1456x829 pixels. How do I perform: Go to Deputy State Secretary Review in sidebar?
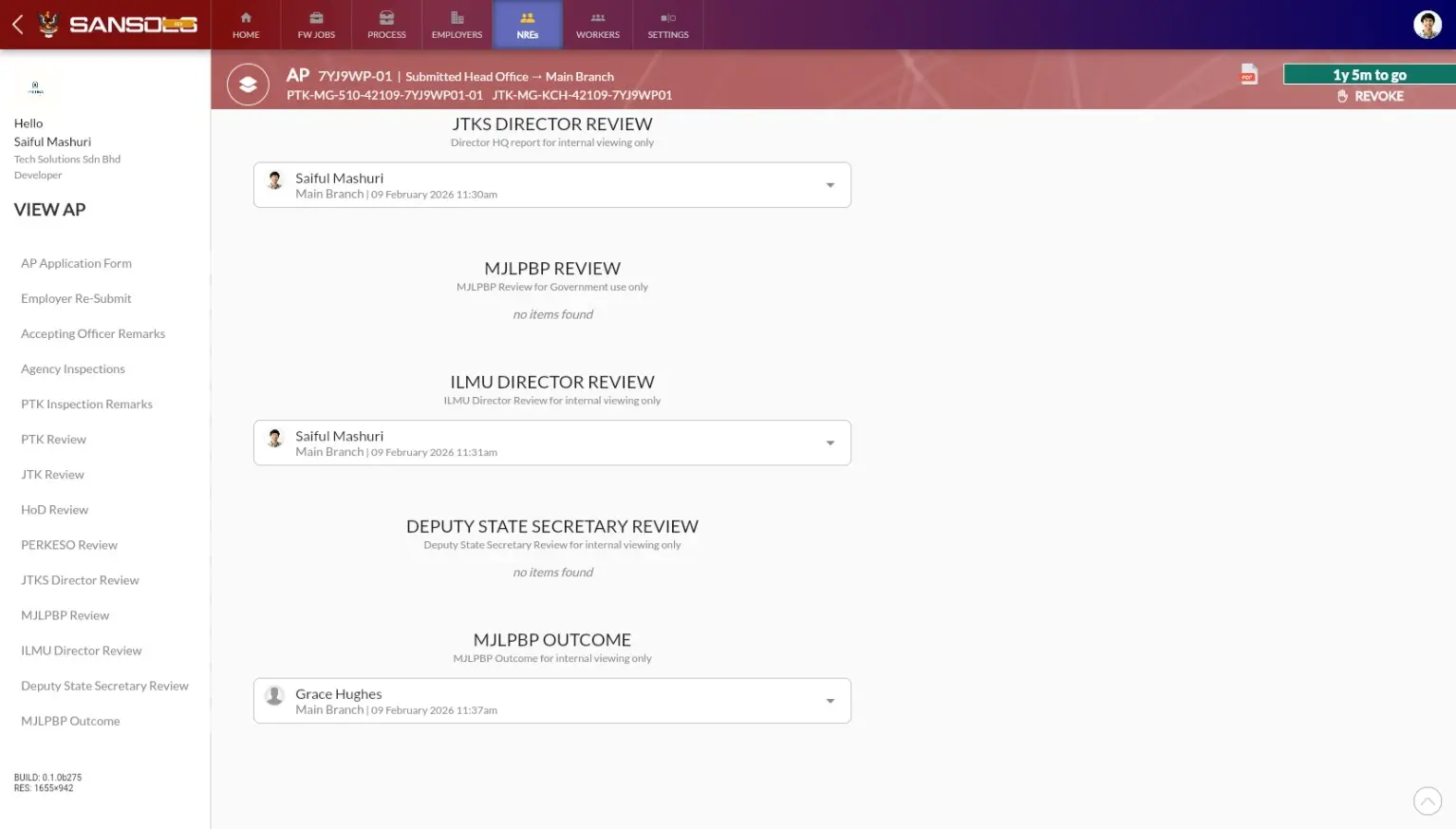(x=104, y=685)
